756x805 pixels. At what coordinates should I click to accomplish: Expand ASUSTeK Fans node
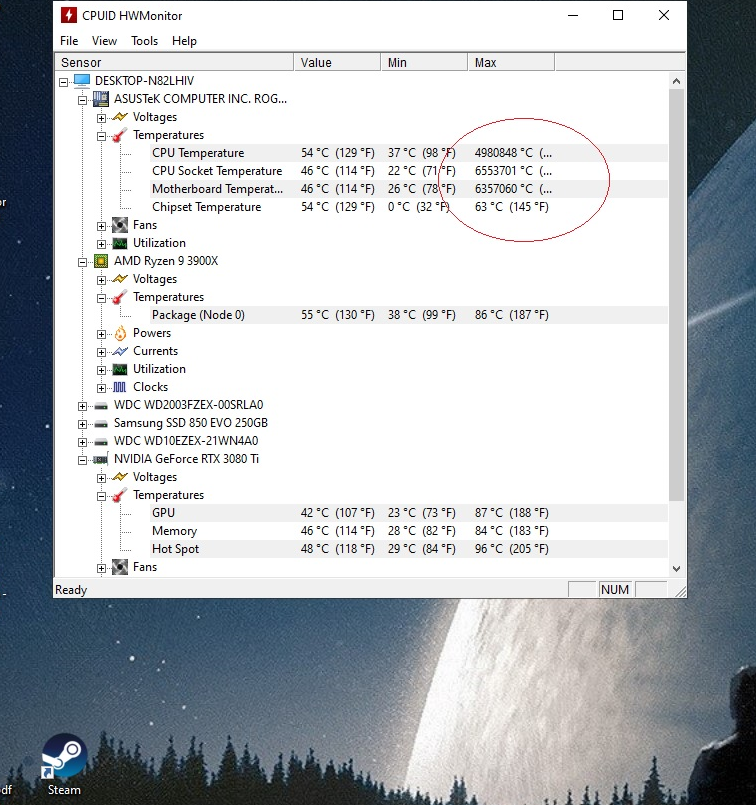point(101,226)
